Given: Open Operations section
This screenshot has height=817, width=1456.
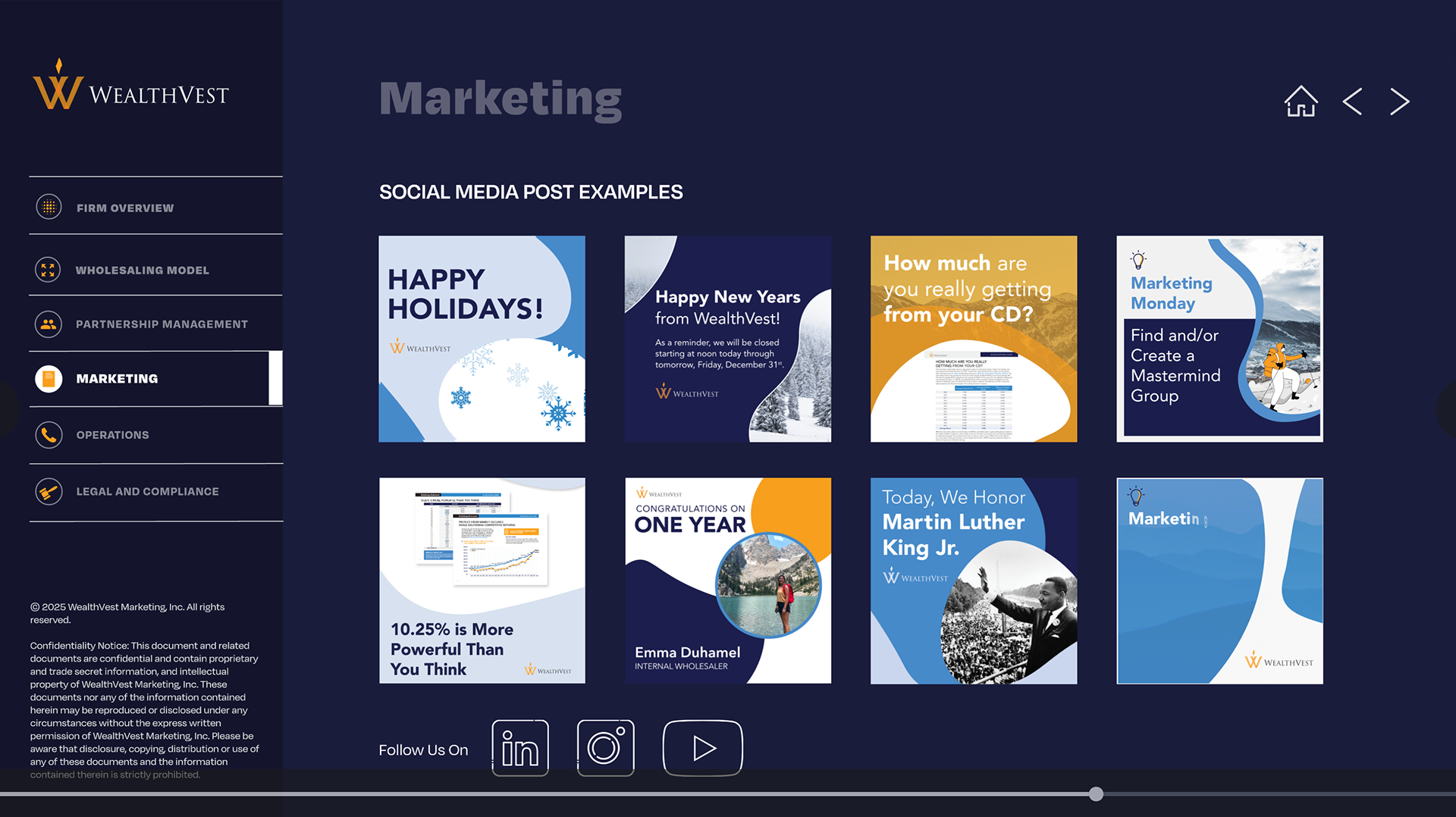Looking at the screenshot, I should (155, 435).
